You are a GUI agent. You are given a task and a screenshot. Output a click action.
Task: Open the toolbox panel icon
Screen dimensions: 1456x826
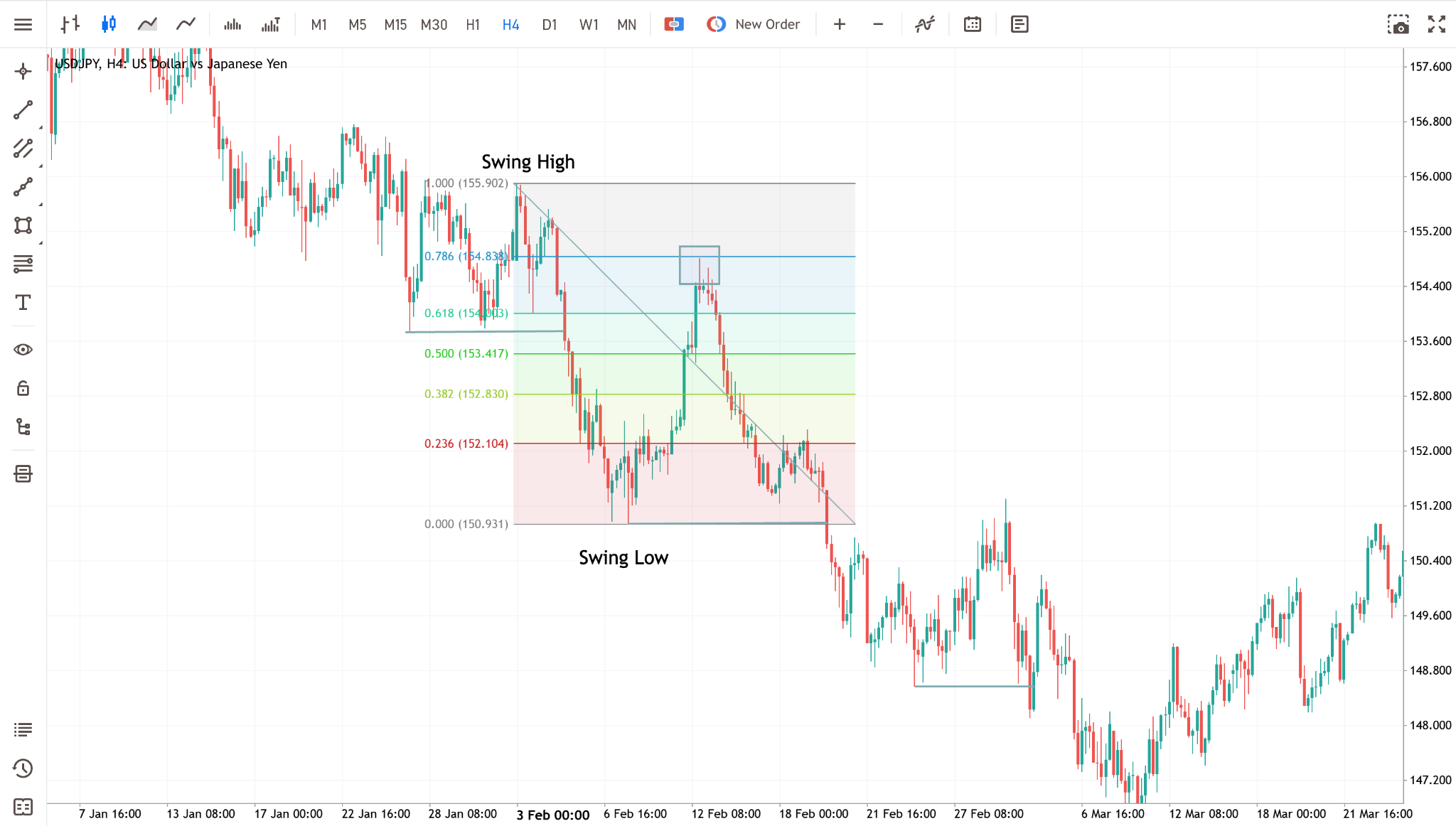23,807
